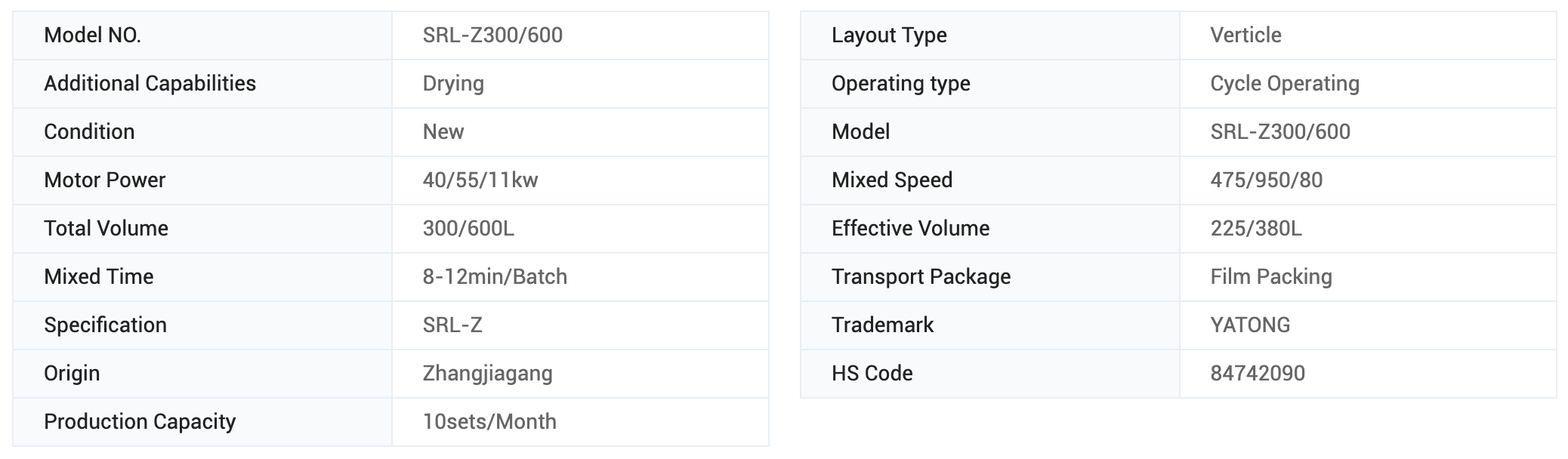Select the Mixed Speed value 475/950/80
1568x459 pixels.
[1267, 180]
